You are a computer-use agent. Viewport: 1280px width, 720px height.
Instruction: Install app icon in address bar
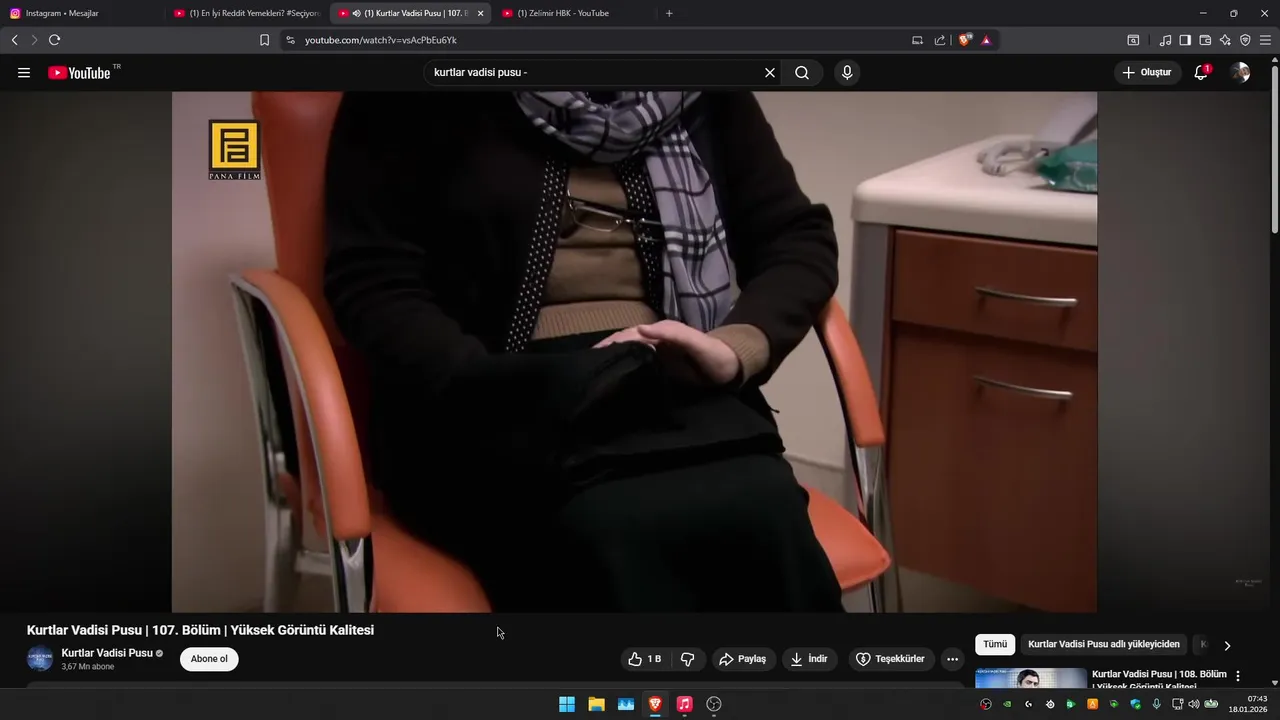917,40
